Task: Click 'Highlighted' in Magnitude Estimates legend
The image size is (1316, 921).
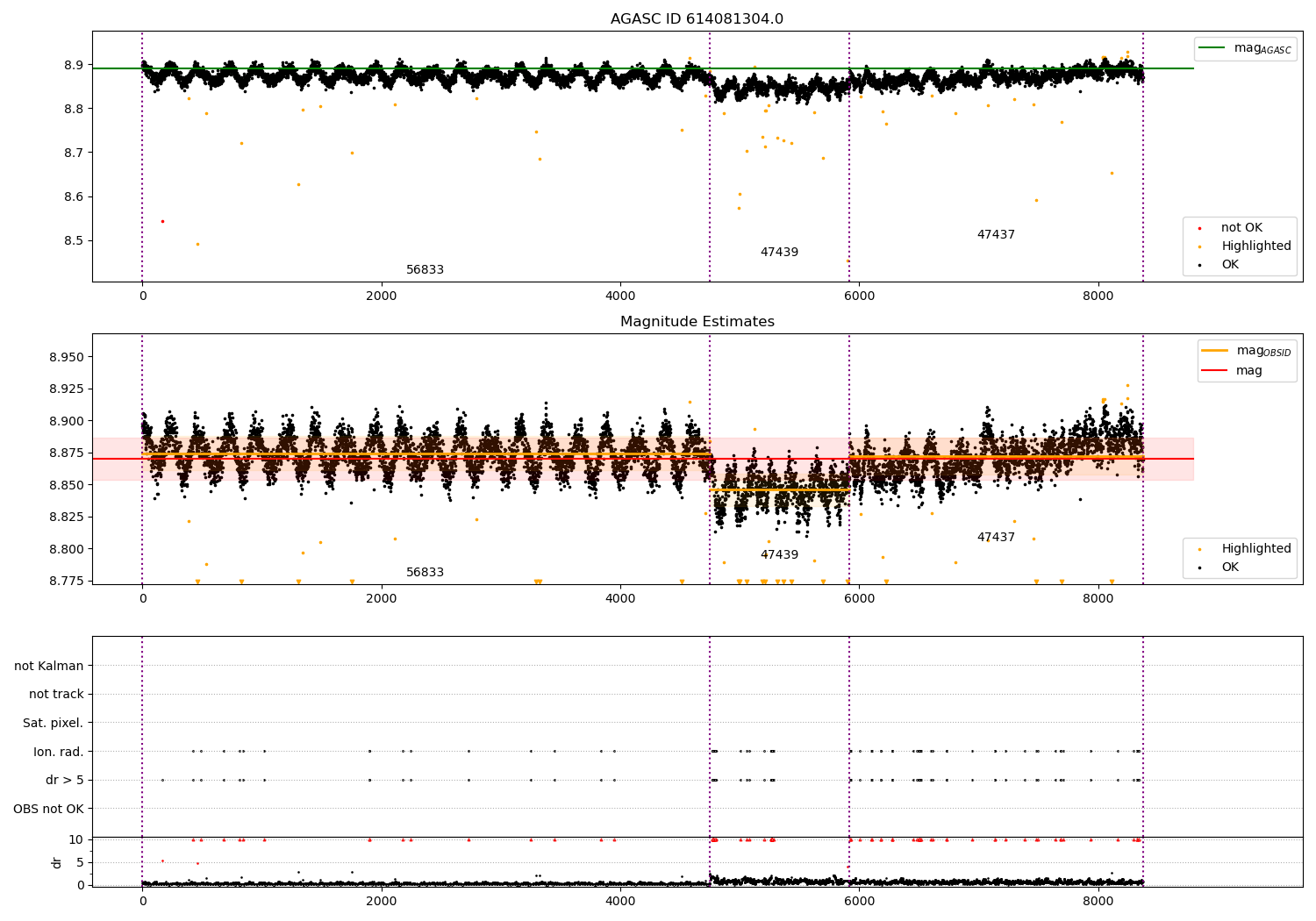Action: coord(1256,549)
